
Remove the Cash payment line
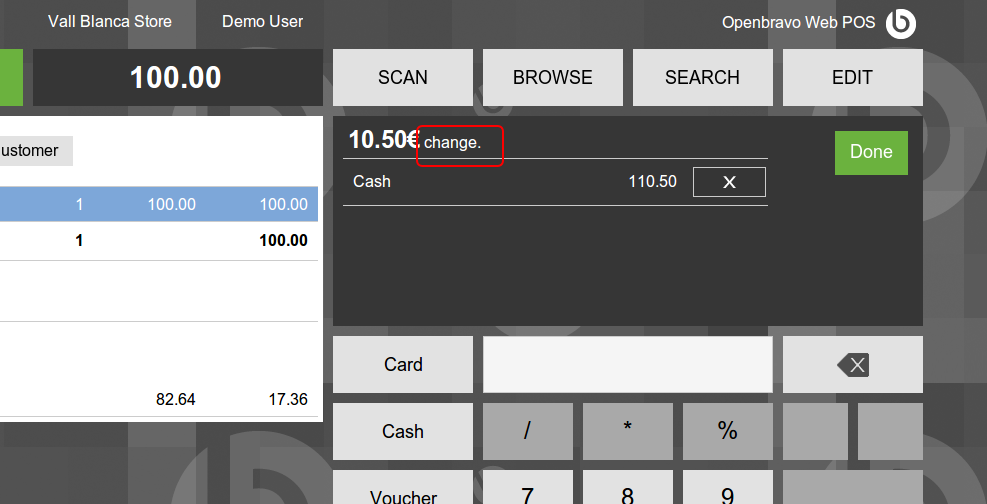[x=729, y=182]
